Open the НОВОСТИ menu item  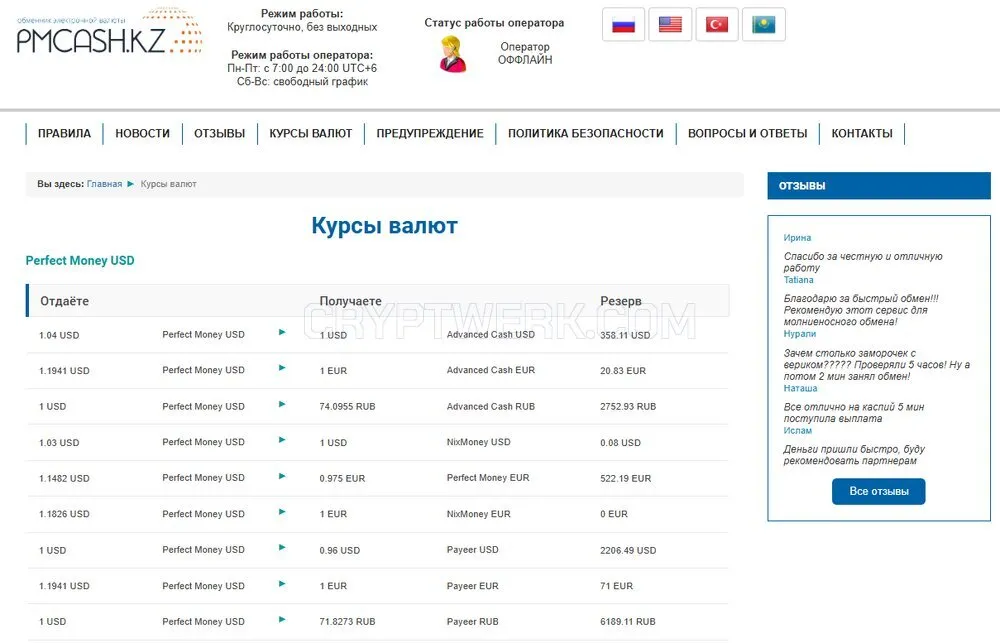[x=142, y=133]
